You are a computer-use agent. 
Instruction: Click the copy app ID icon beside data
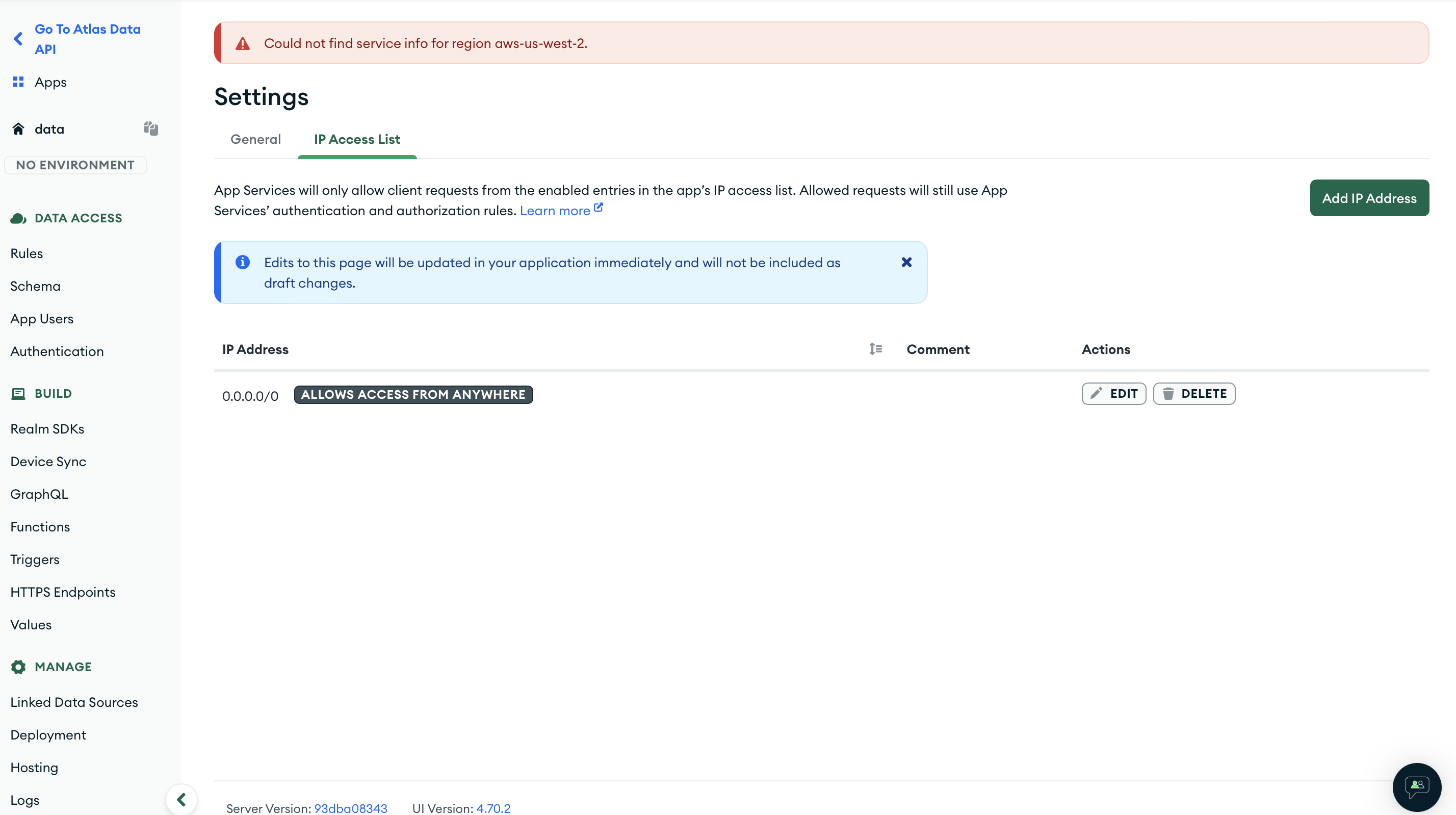[x=150, y=129]
